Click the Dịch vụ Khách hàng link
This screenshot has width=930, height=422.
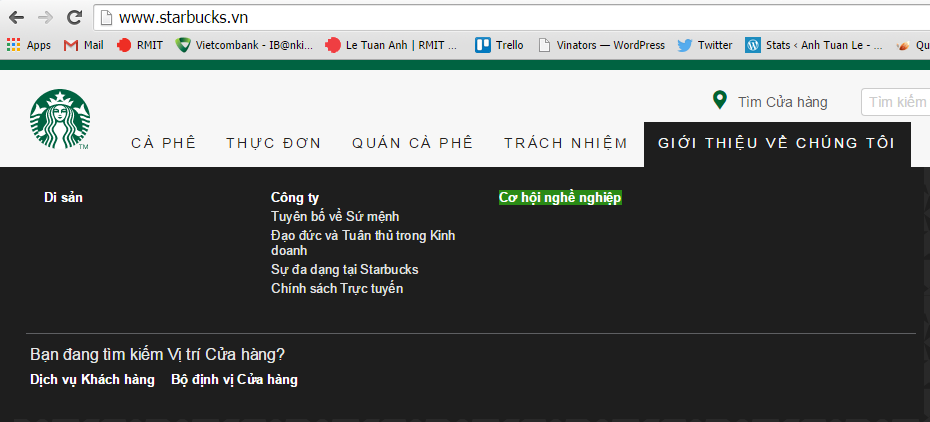coord(92,380)
